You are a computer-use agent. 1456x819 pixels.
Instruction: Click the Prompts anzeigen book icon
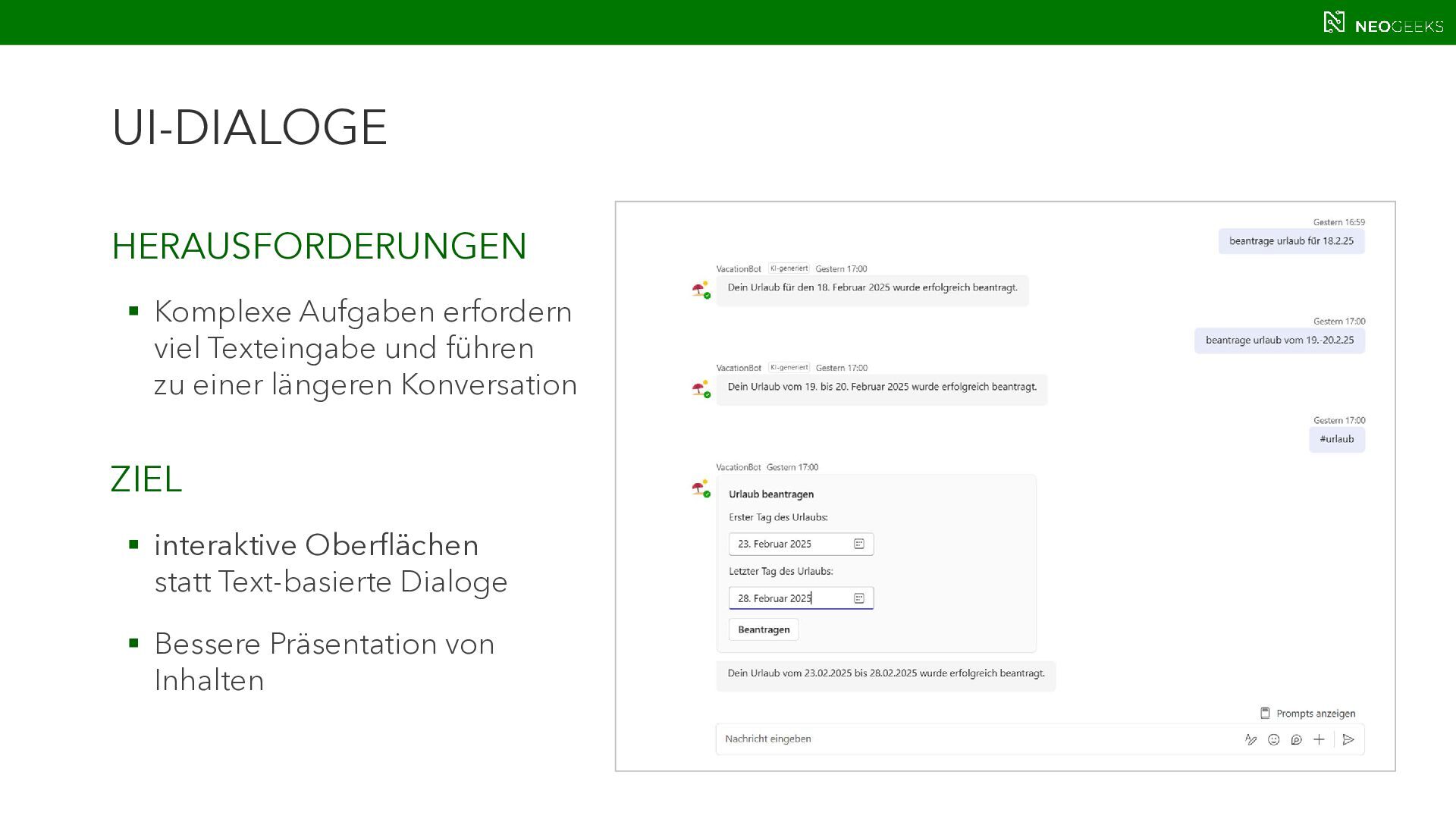tap(1265, 713)
